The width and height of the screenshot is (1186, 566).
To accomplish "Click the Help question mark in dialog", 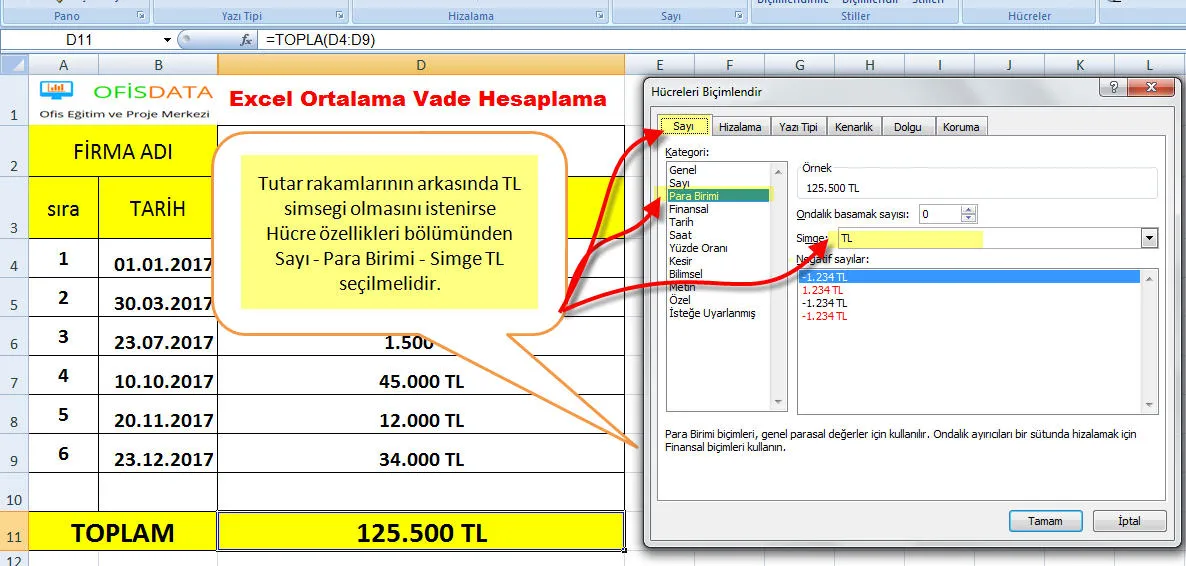I will [x=1113, y=88].
